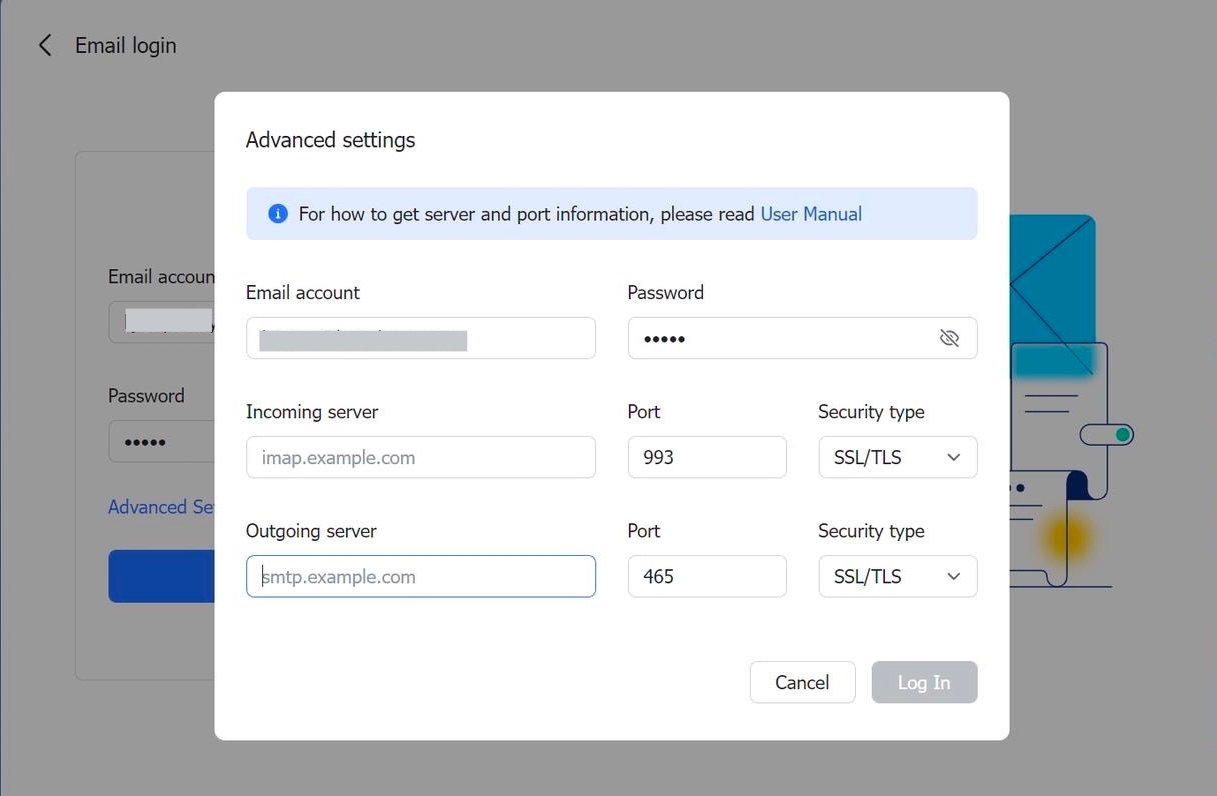This screenshot has width=1217, height=796.
Task: Open the outgoing server Security type dropdown
Action: pos(896,576)
